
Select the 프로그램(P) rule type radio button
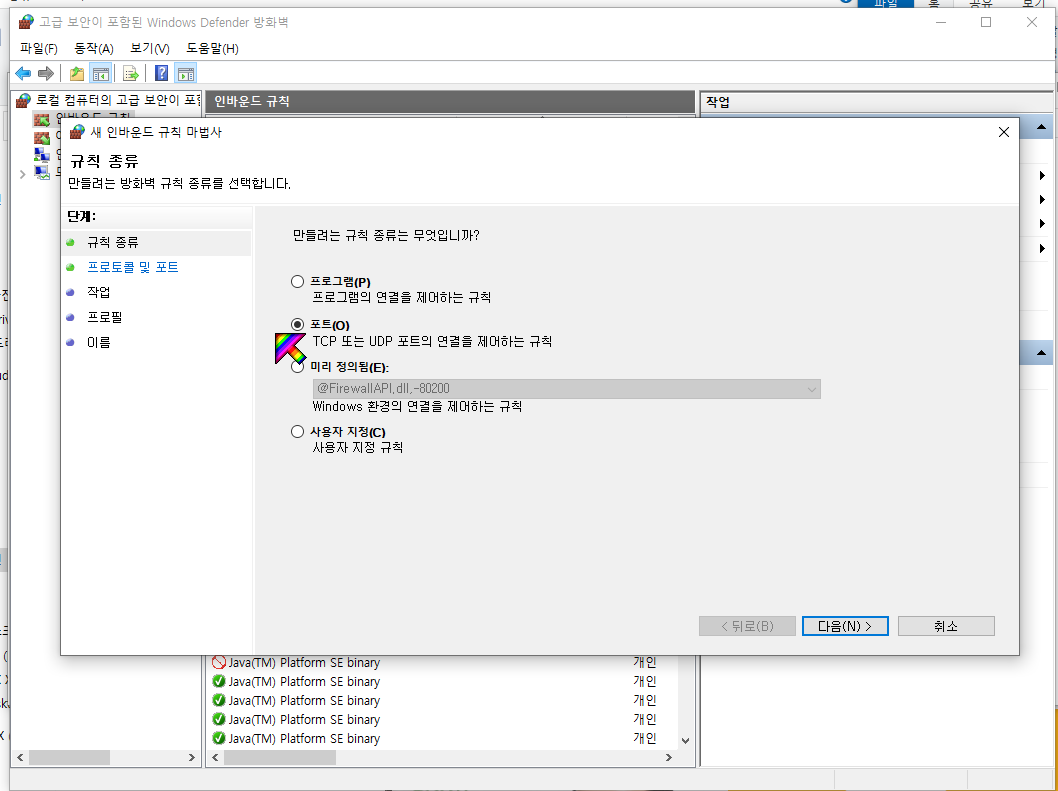[298, 281]
